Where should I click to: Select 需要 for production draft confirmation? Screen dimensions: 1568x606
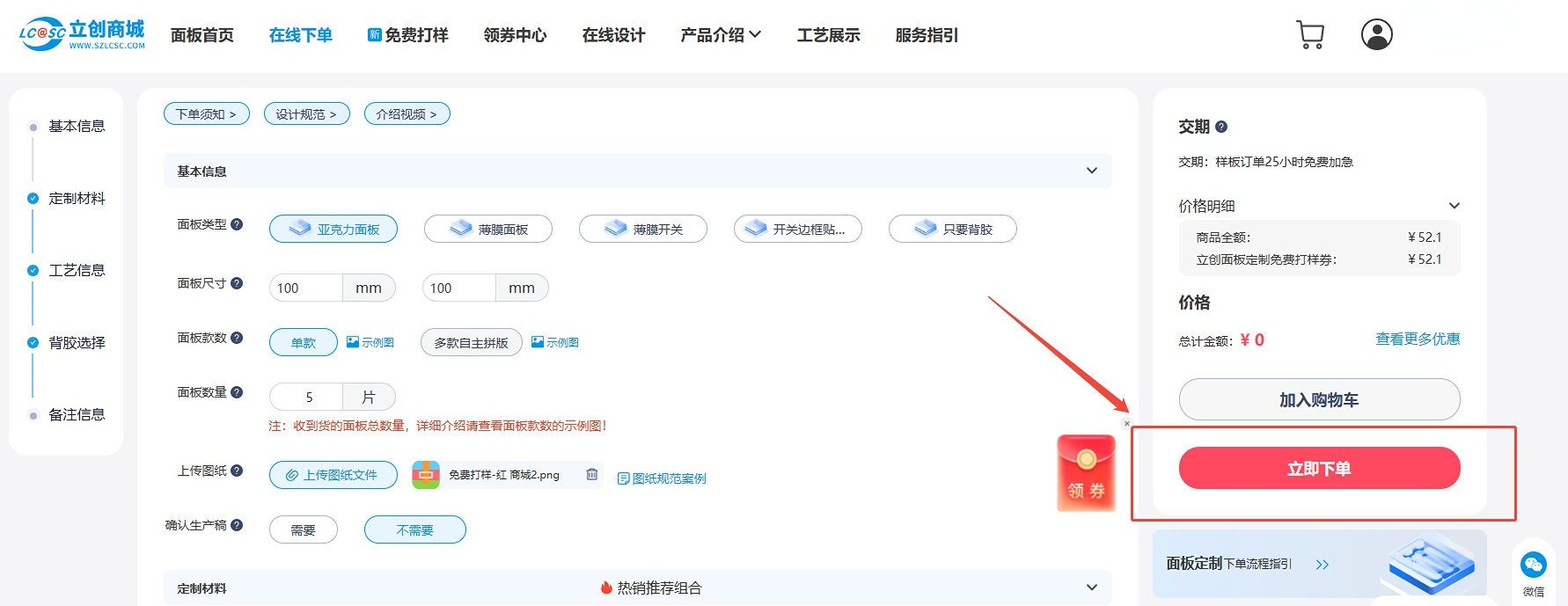pyautogui.click(x=303, y=530)
